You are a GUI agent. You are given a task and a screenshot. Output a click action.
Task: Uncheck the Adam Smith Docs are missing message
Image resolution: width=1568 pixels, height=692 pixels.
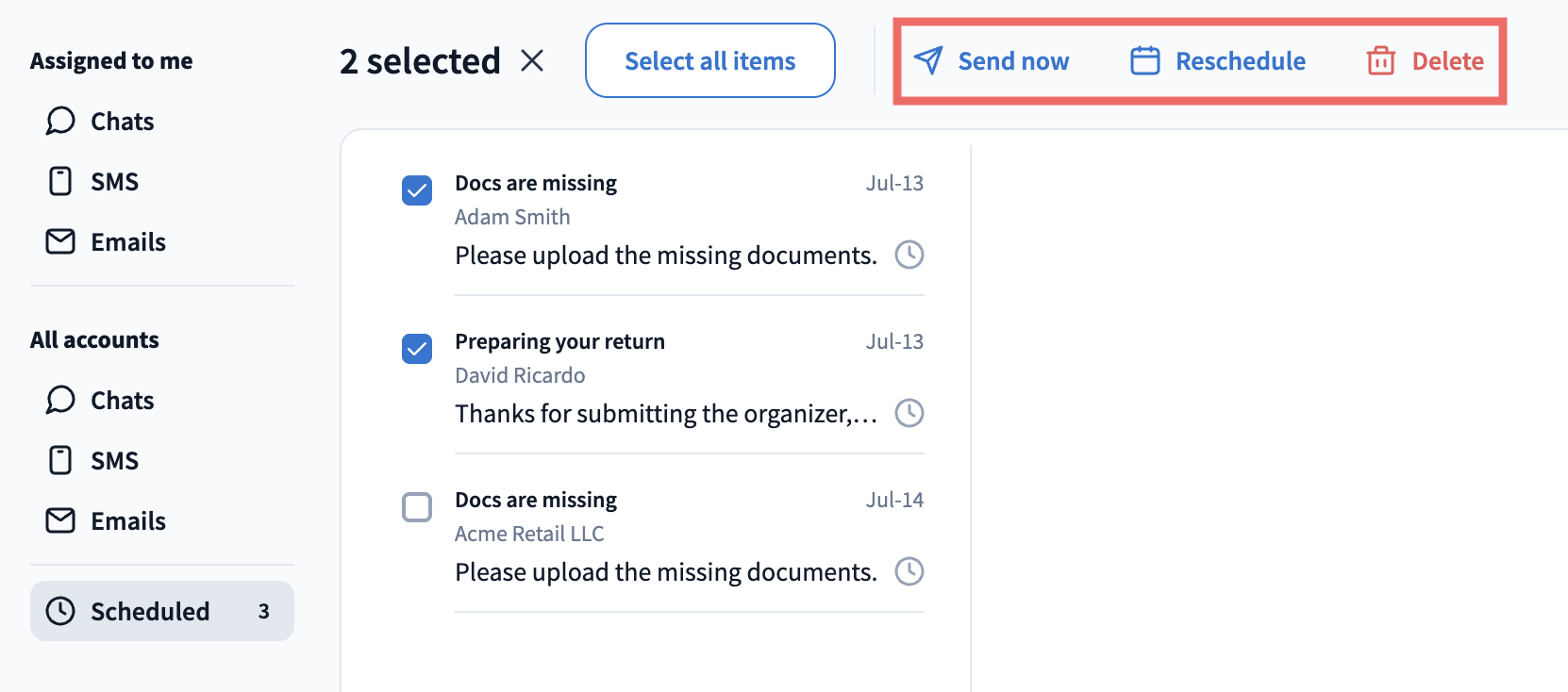coord(417,190)
